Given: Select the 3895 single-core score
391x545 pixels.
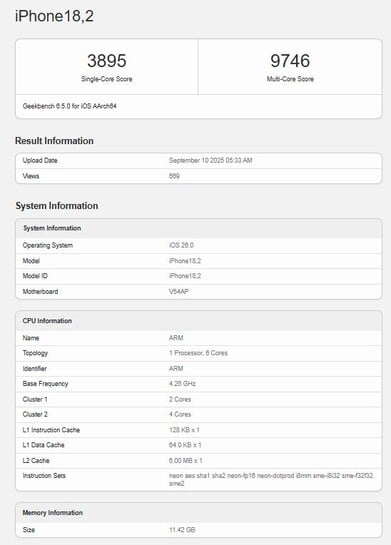Looking at the screenshot, I should click(107, 61).
